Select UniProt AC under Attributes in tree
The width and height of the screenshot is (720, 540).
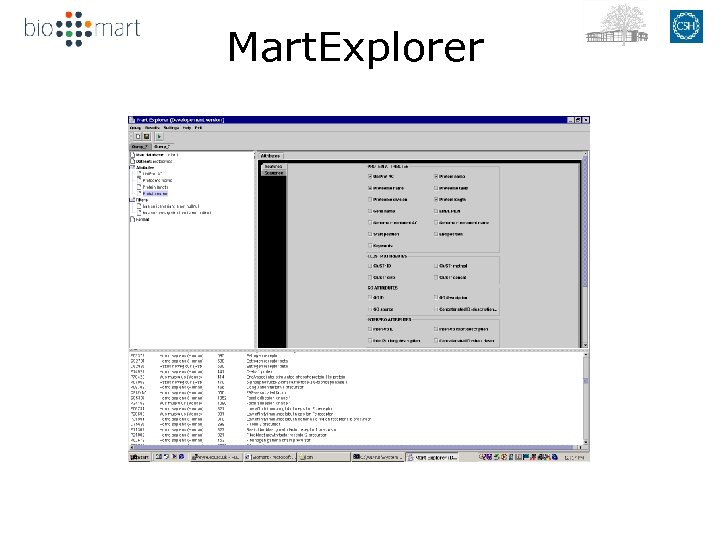[x=152, y=174]
